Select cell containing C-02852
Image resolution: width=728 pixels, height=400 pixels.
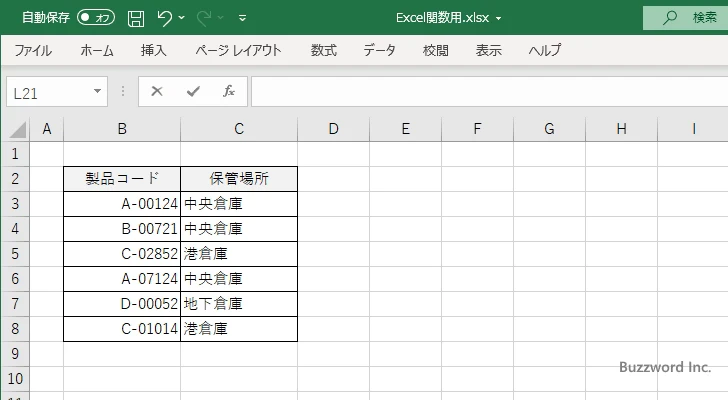(x=122, y=254)
